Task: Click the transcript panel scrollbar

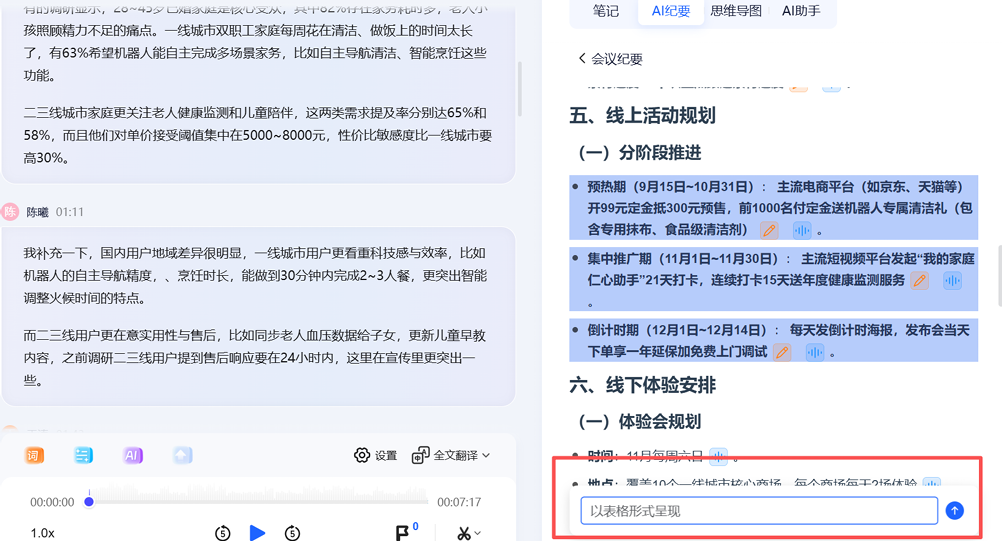Action: tap(520, 89)
